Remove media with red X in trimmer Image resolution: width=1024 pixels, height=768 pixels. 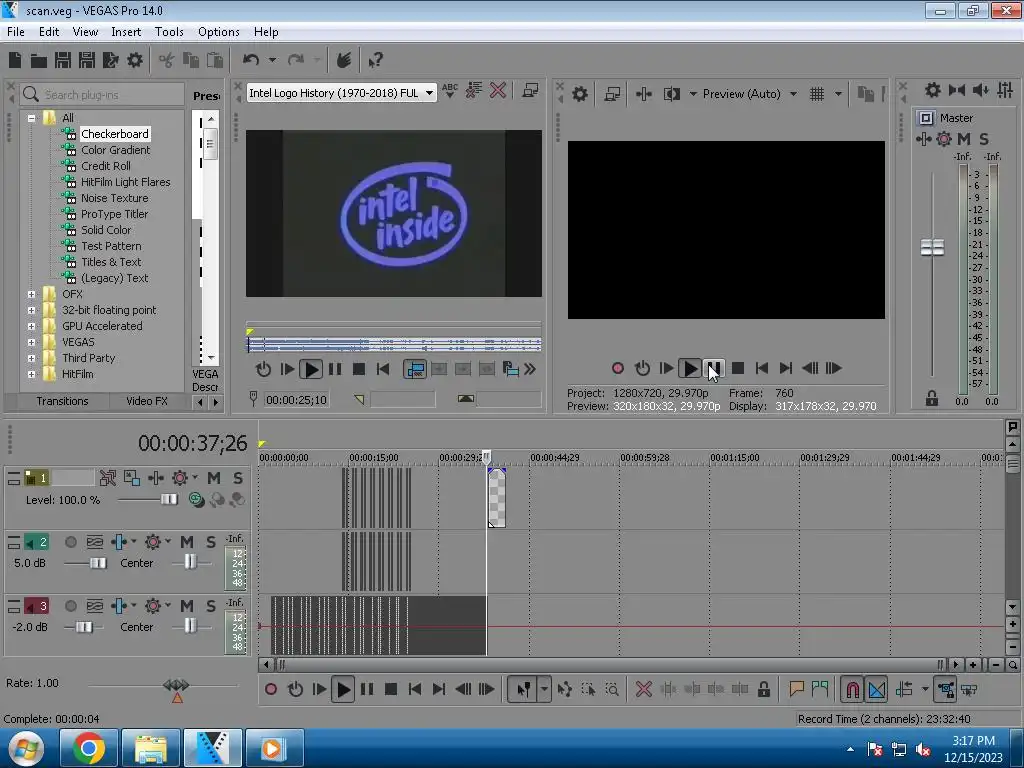[498, 90]
